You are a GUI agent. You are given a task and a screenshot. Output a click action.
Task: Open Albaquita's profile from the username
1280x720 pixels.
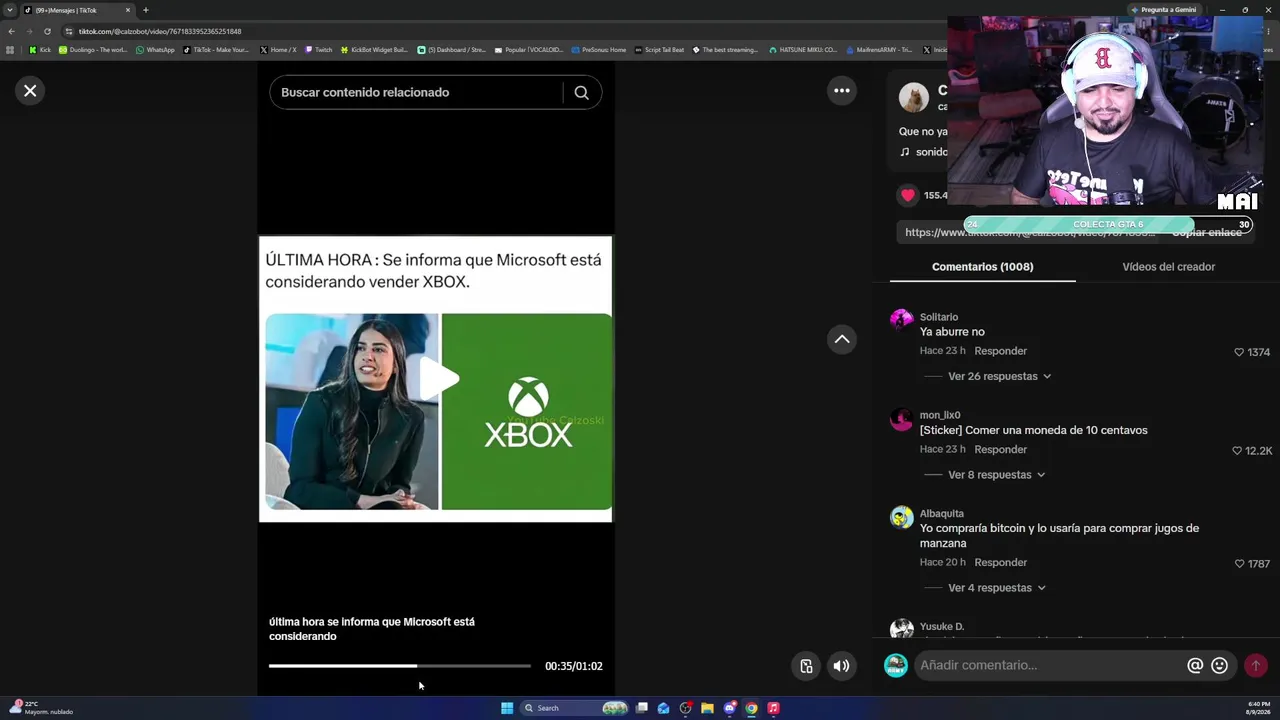click(x=942, y=514)
